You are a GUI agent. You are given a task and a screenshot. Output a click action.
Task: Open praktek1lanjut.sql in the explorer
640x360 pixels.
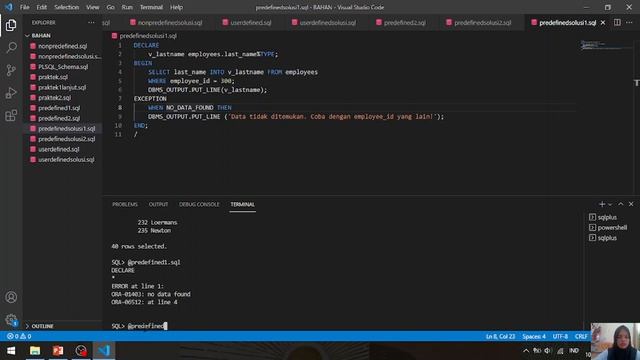pos(62,87)
